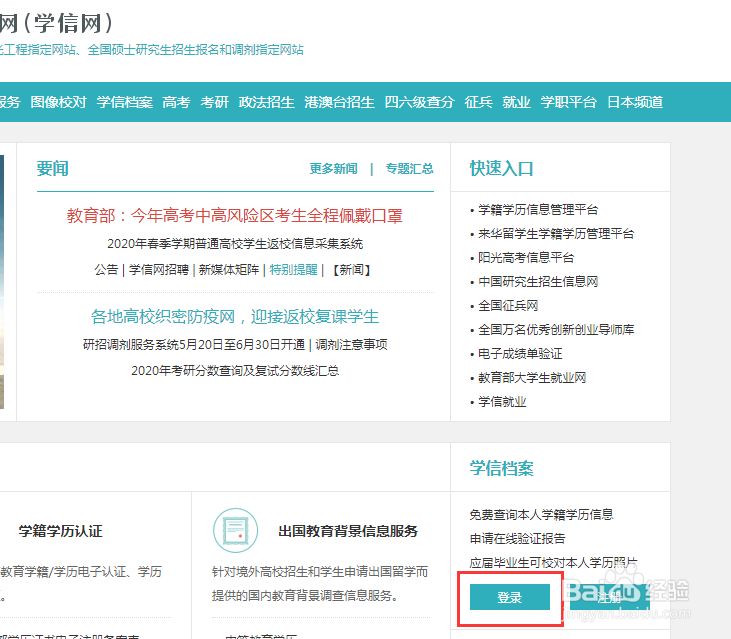This screenshot has height=639, width=731.
Task: Open 学籍学历信息管理平台 quick entry
Action: click(538, 210)
